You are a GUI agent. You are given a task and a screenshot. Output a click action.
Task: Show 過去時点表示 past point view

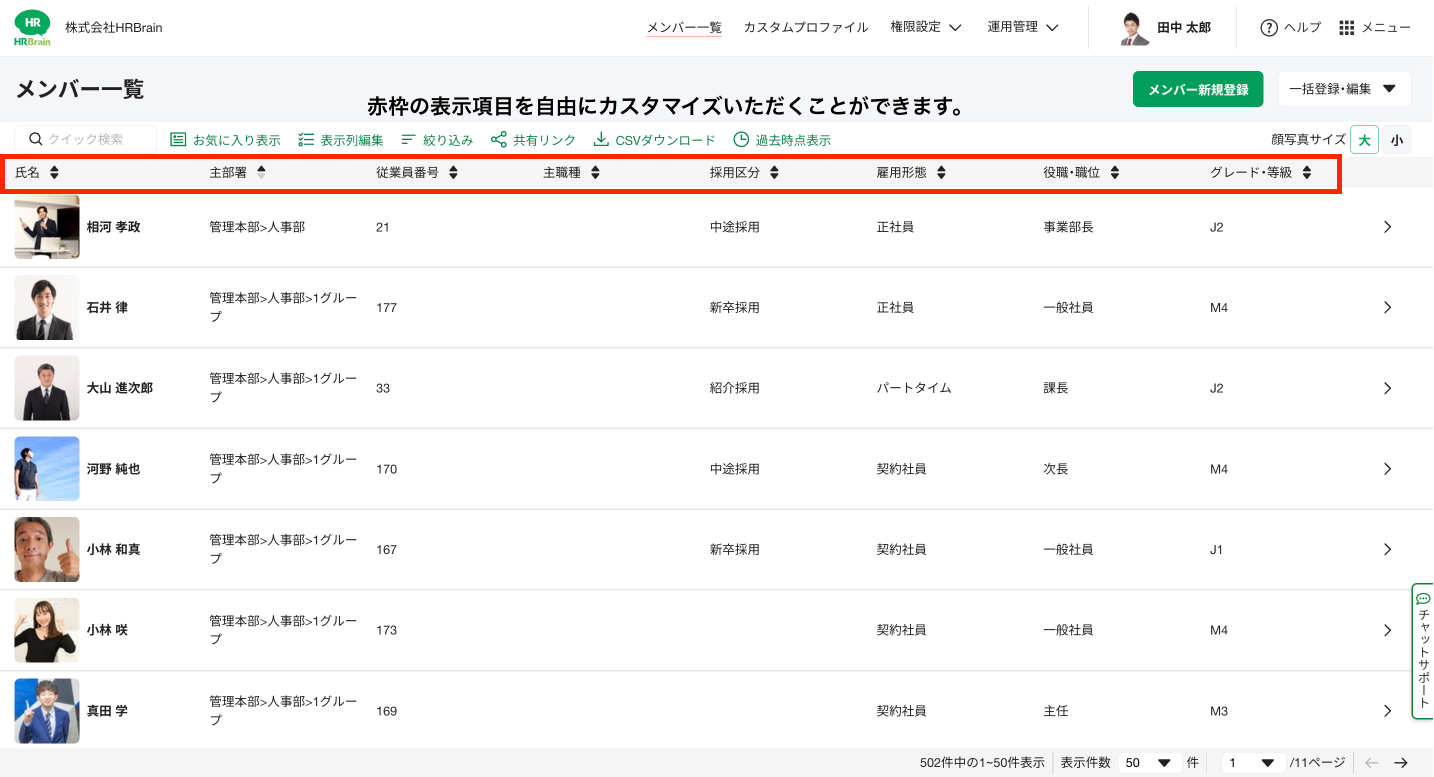[x=782, y=140]
